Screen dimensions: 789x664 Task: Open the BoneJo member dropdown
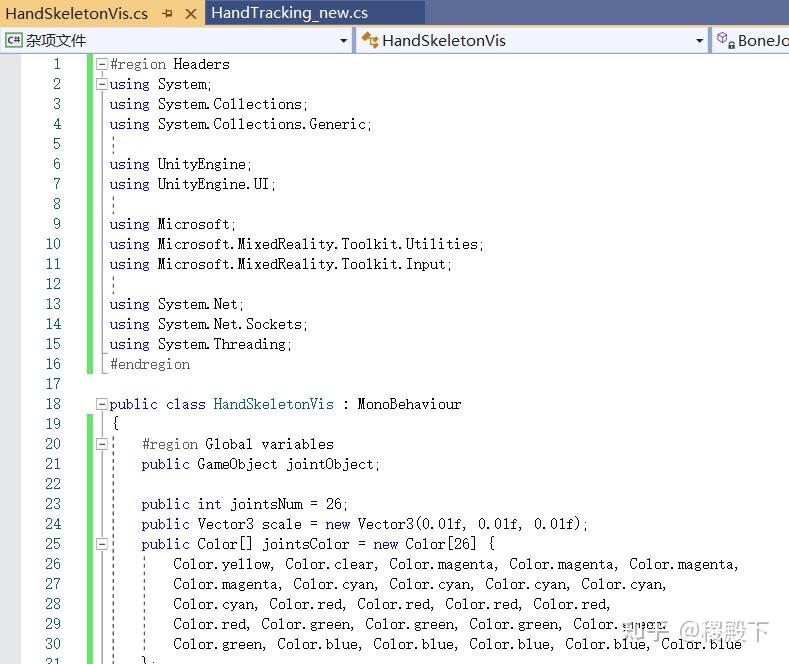tap(752, 41)
